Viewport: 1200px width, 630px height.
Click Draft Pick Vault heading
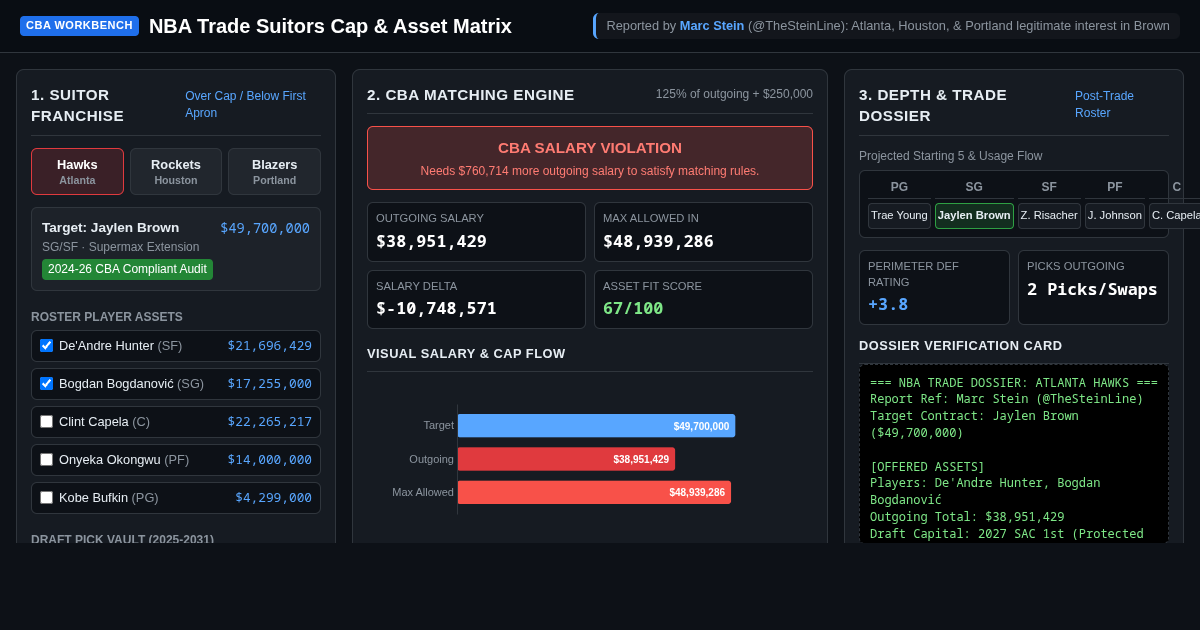coord(122,539)
